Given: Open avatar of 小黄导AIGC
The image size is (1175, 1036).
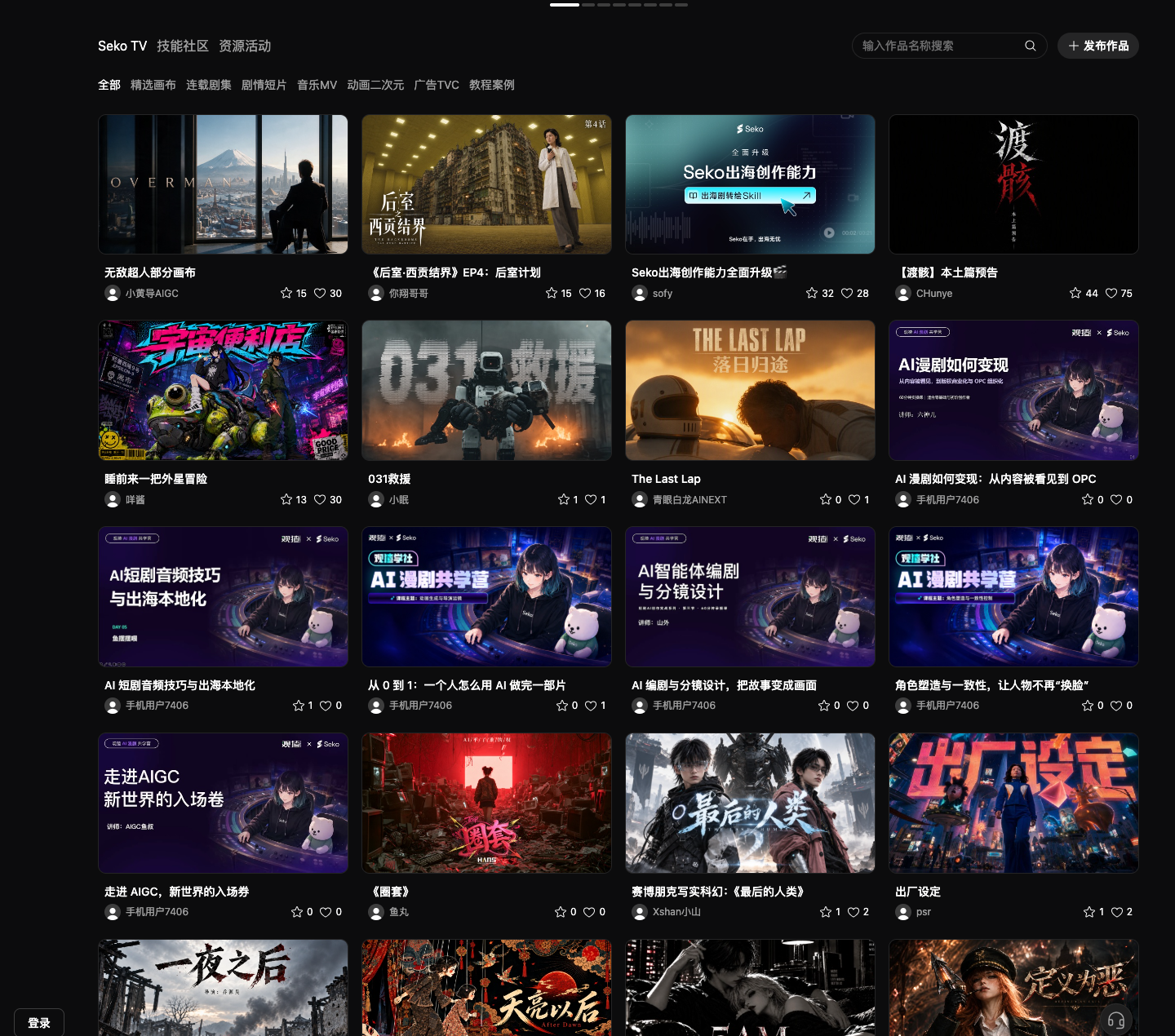Looking at the screenshot, I should 113,293.
